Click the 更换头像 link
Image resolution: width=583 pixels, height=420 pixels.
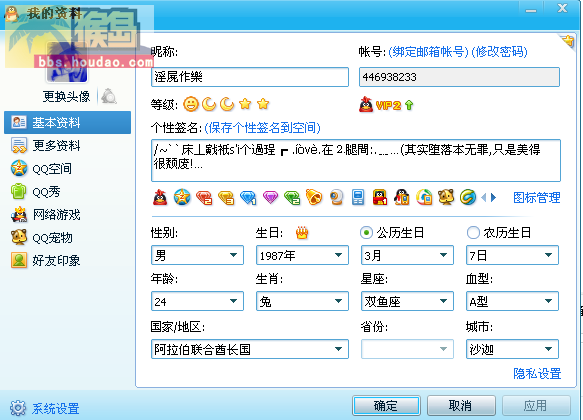[67, 96]
